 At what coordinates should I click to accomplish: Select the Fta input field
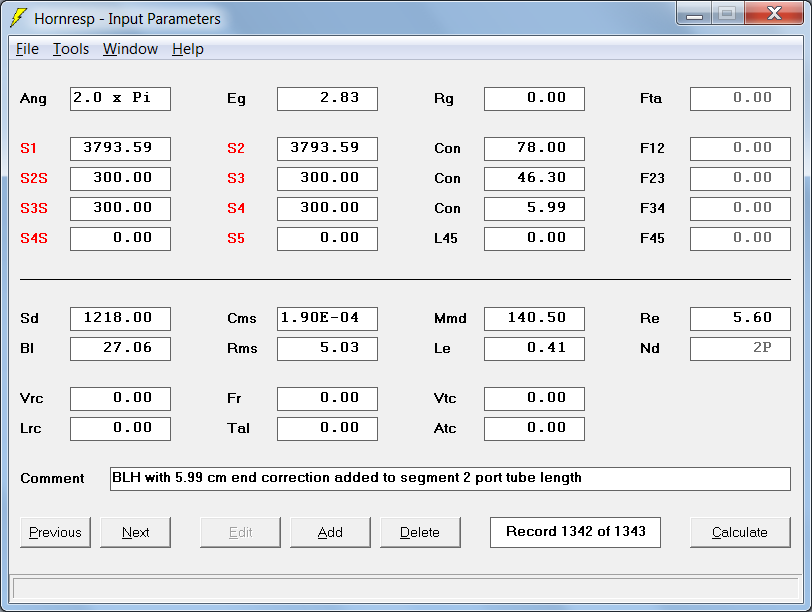(741, 99)
